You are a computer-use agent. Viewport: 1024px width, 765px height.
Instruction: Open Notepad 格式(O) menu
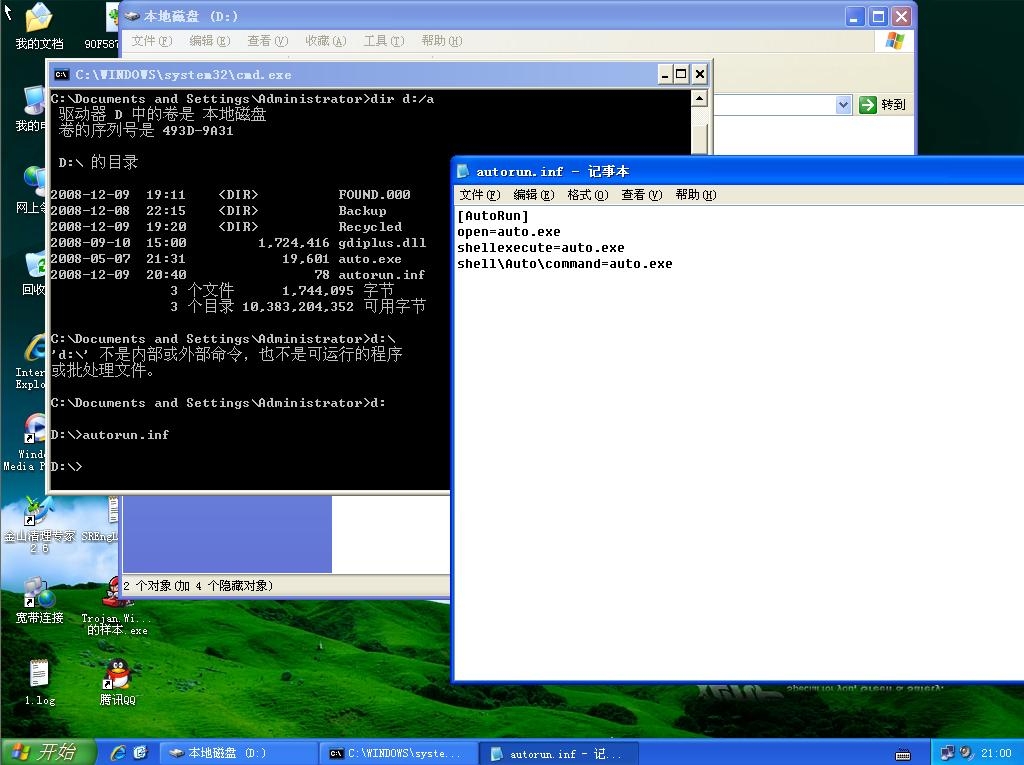(587, 195)
